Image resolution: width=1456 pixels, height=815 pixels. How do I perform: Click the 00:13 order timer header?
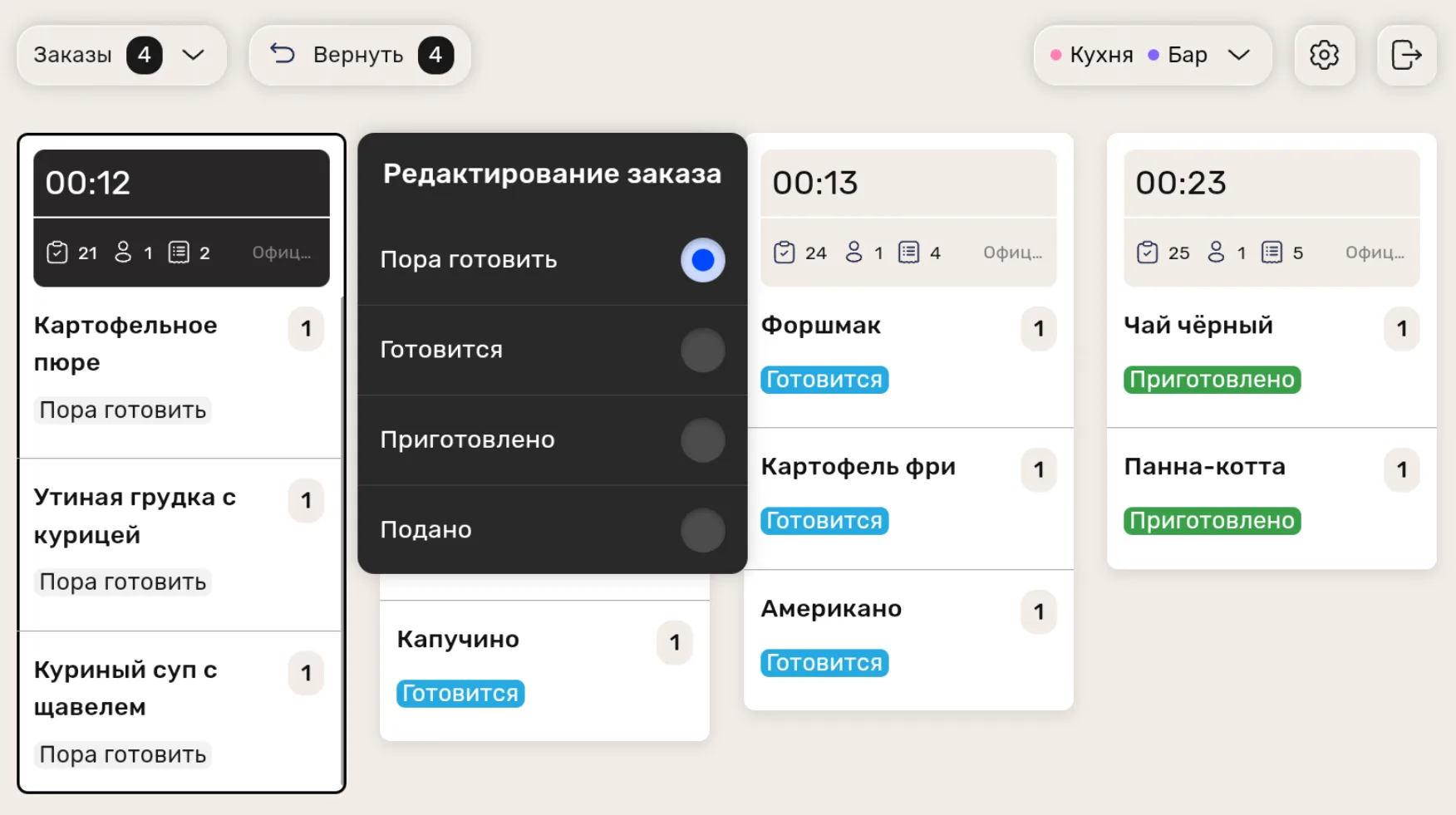click(x=908, y=184)
